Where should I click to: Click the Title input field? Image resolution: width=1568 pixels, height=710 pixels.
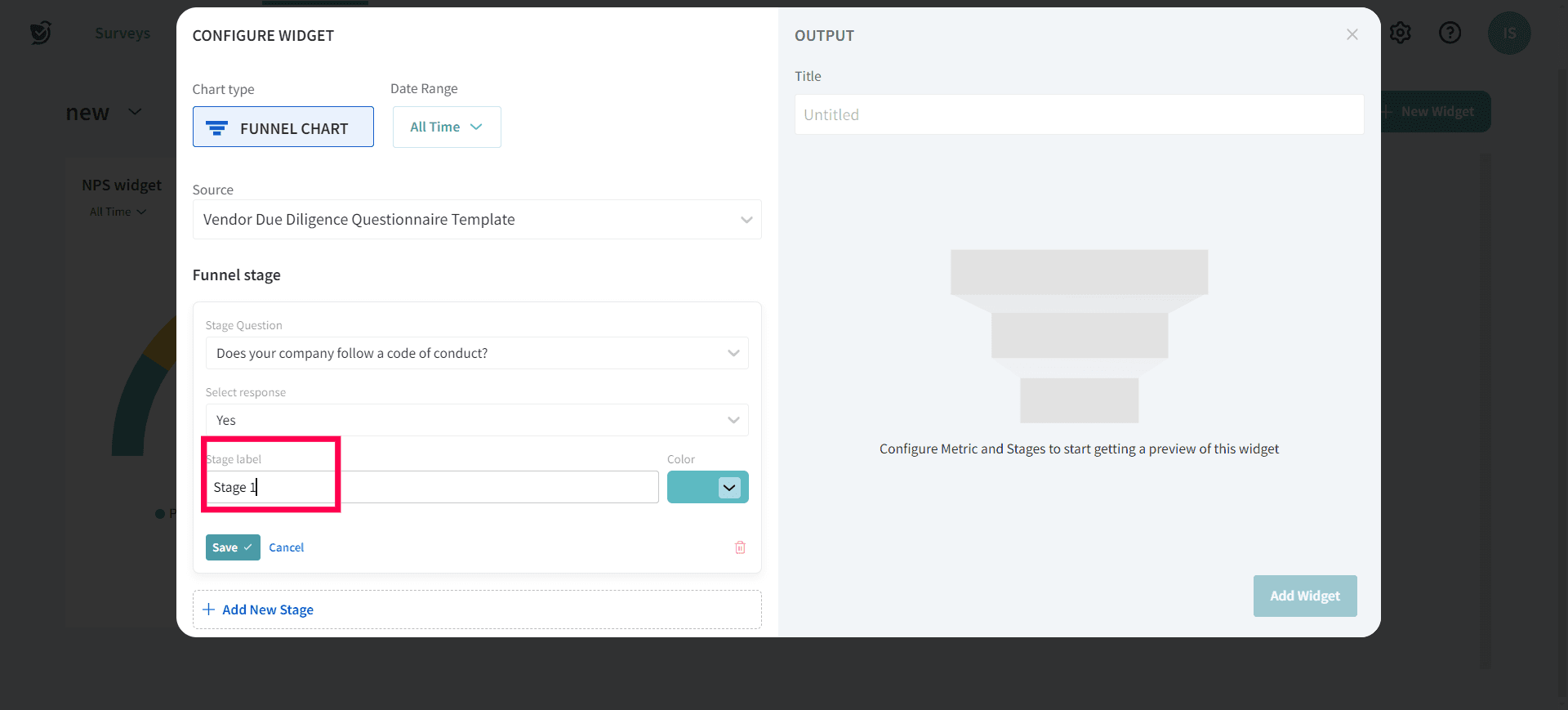(x=1079, y=115)
